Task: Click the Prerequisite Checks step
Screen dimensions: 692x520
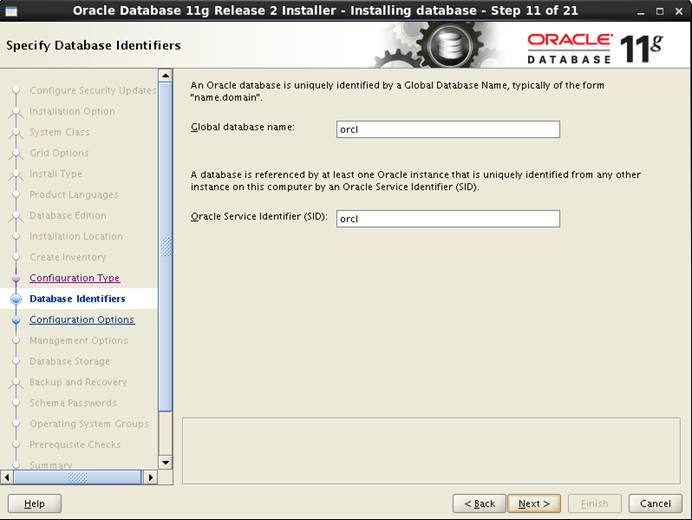Action: click(75, 445)
